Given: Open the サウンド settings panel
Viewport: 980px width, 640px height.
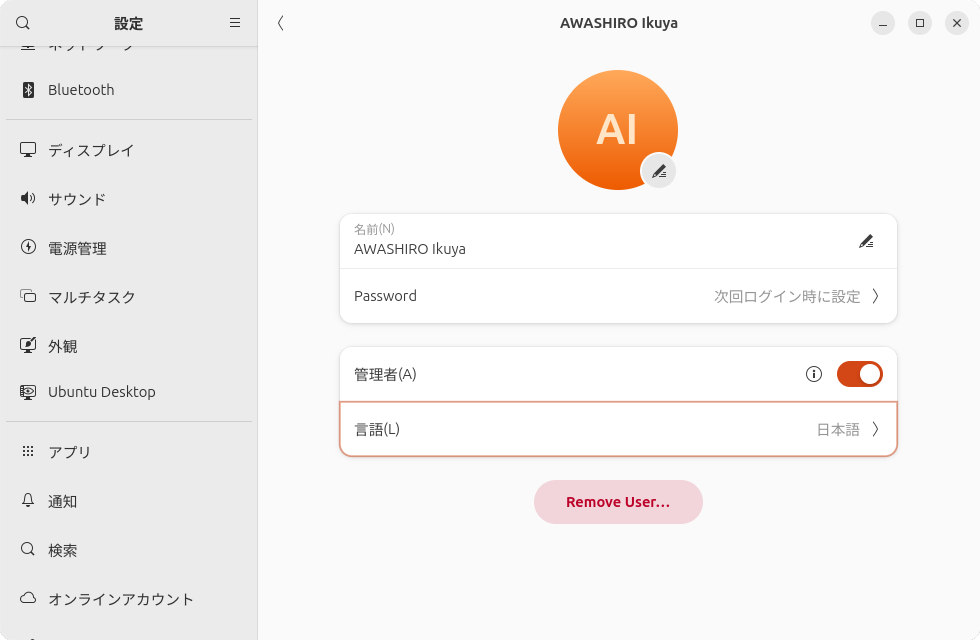Looking at the screenshot, I should [76, 199].
